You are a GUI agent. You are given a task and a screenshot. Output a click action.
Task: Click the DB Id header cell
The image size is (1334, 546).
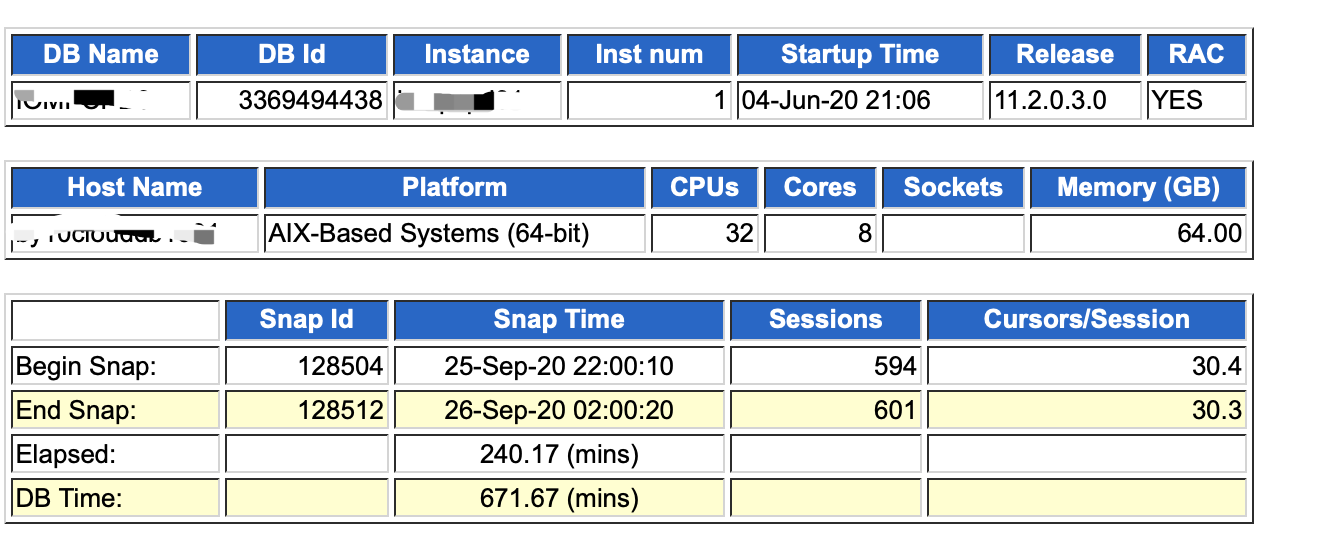pyautogui.click(x=291, y=54)
